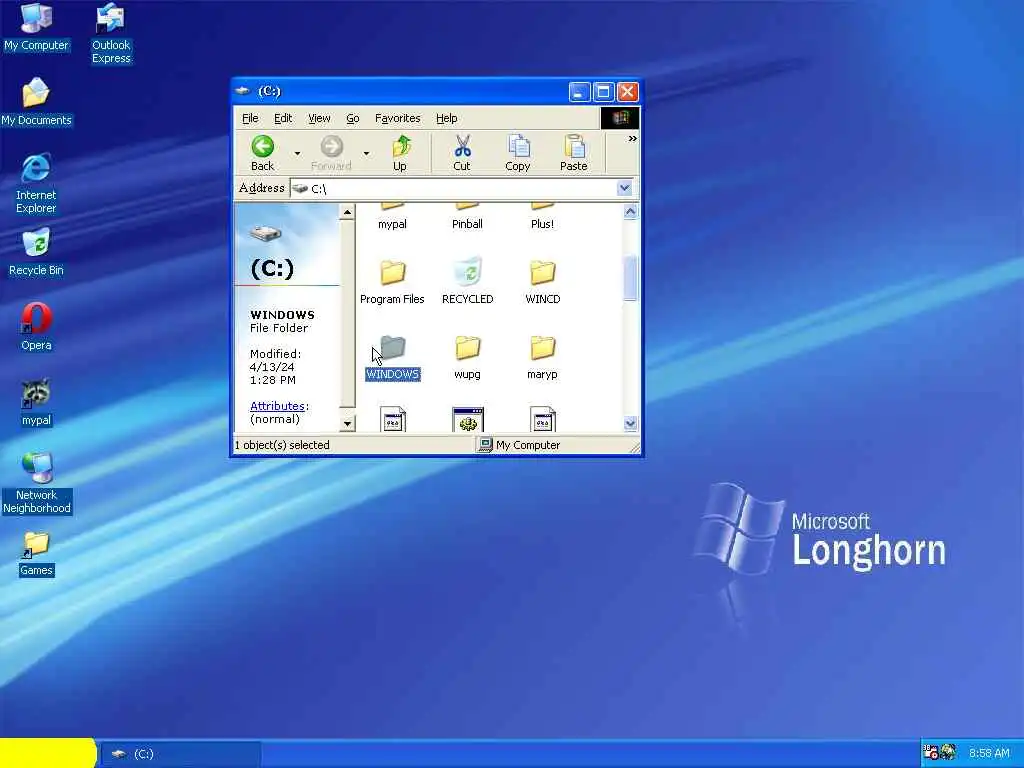Click the Attributes link in info panel
1024x768 pixels.
tap(277, 406)
